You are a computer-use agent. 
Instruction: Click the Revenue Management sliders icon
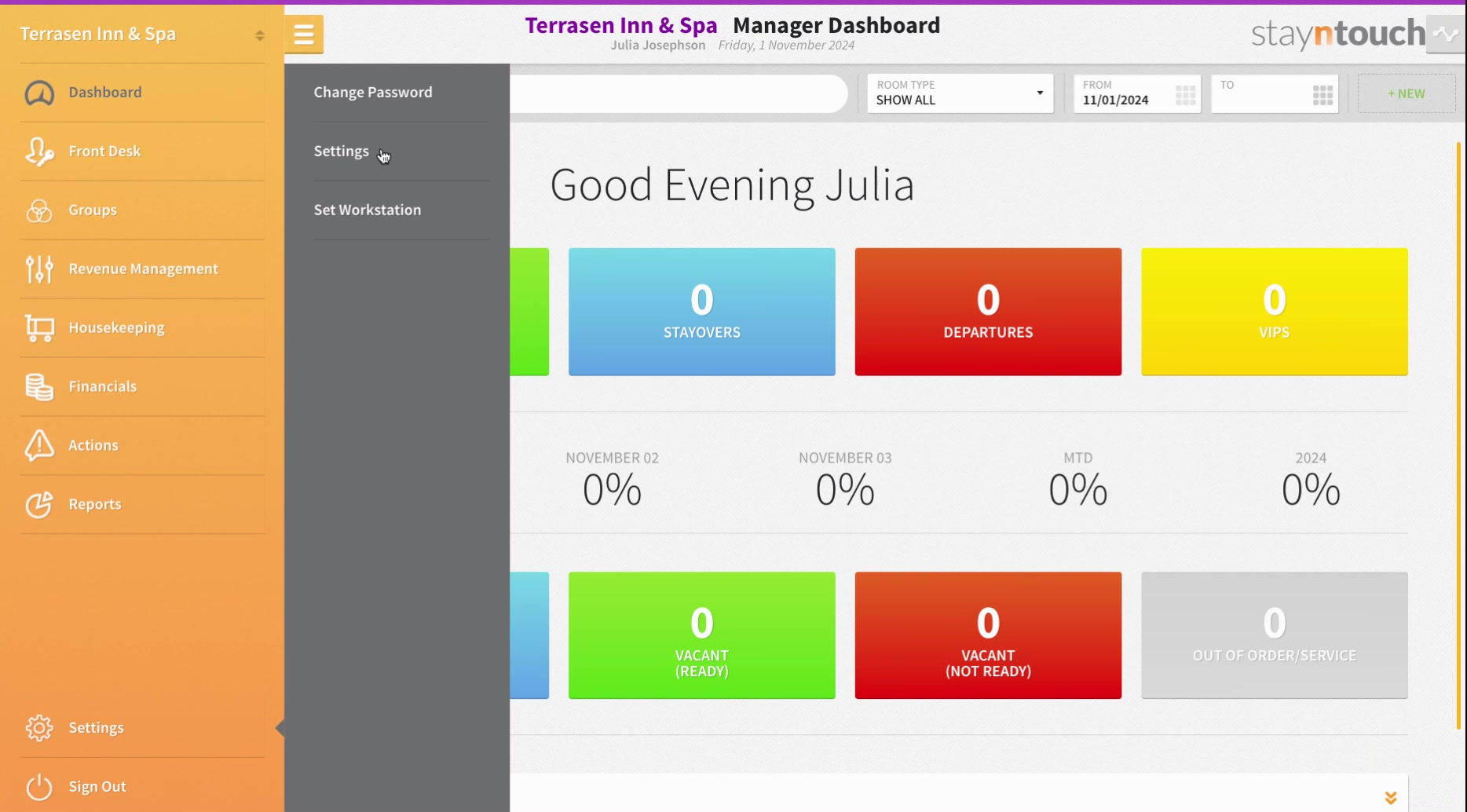39,269
